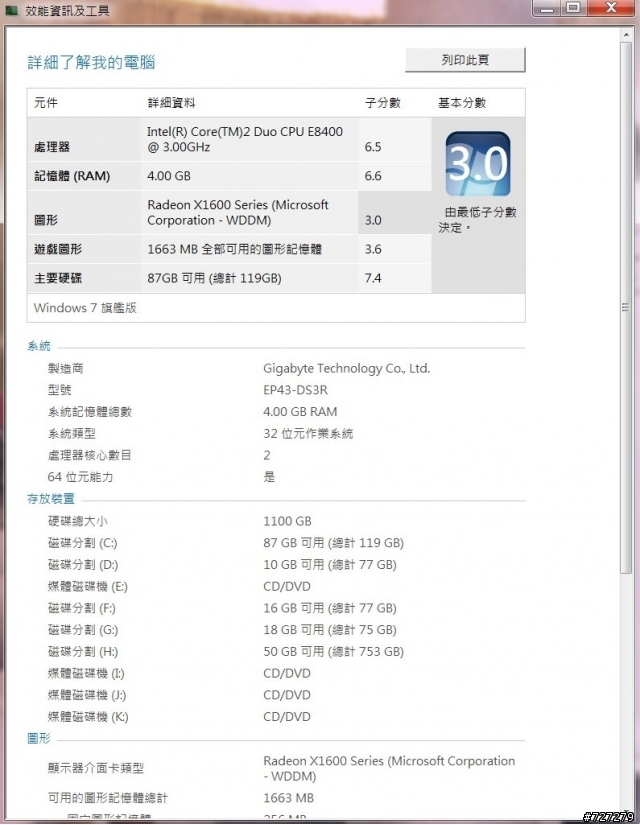Click the 4.00 GB RAM value

pos(300,411)
